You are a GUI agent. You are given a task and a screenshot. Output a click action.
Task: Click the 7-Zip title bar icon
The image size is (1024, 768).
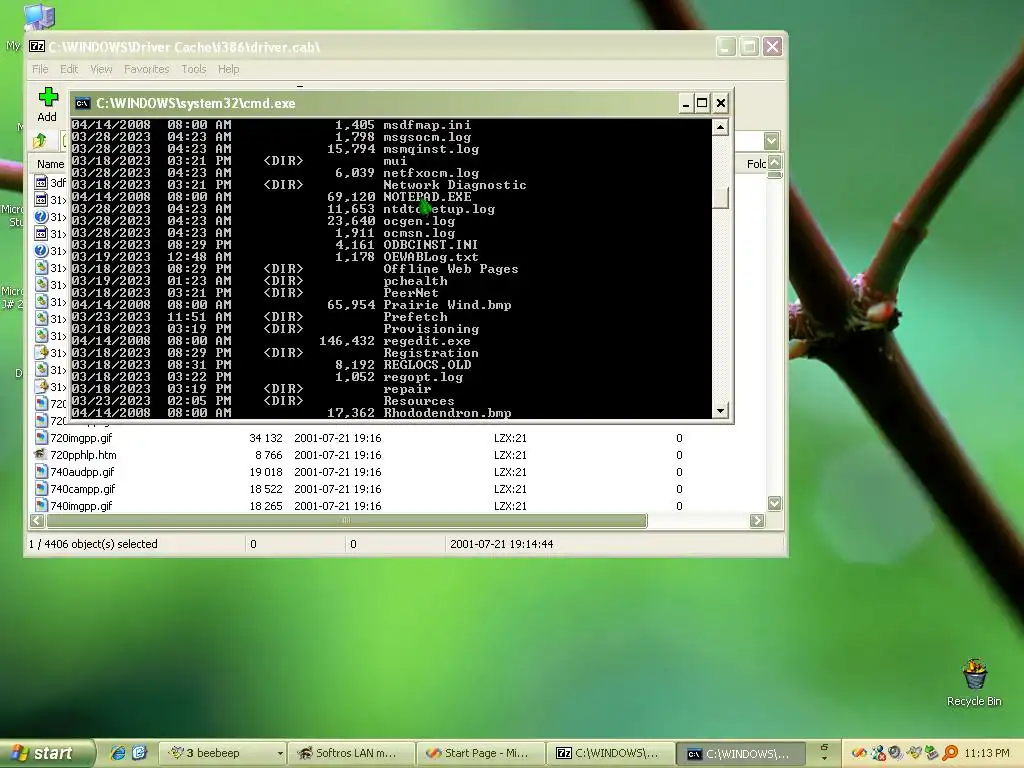point(37,46)
